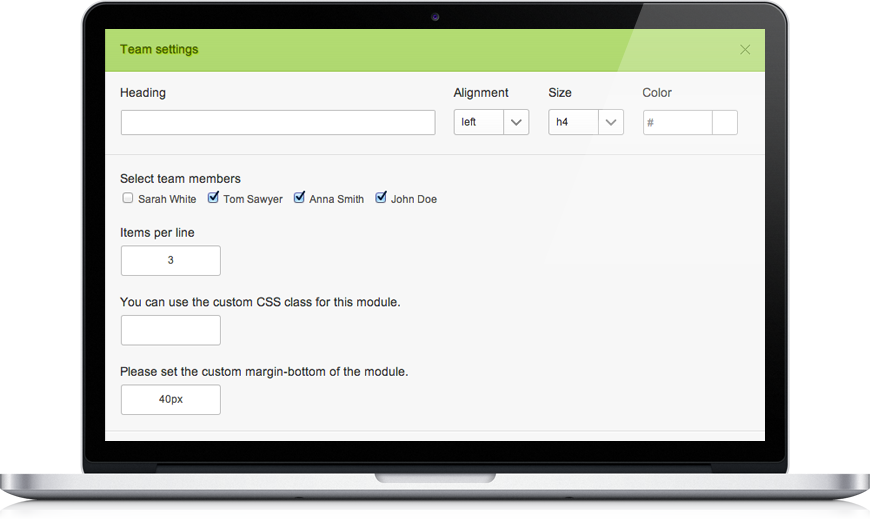The image size is (870, 519).
Task: Click the Team settings title text
Action: pos(159,49)
